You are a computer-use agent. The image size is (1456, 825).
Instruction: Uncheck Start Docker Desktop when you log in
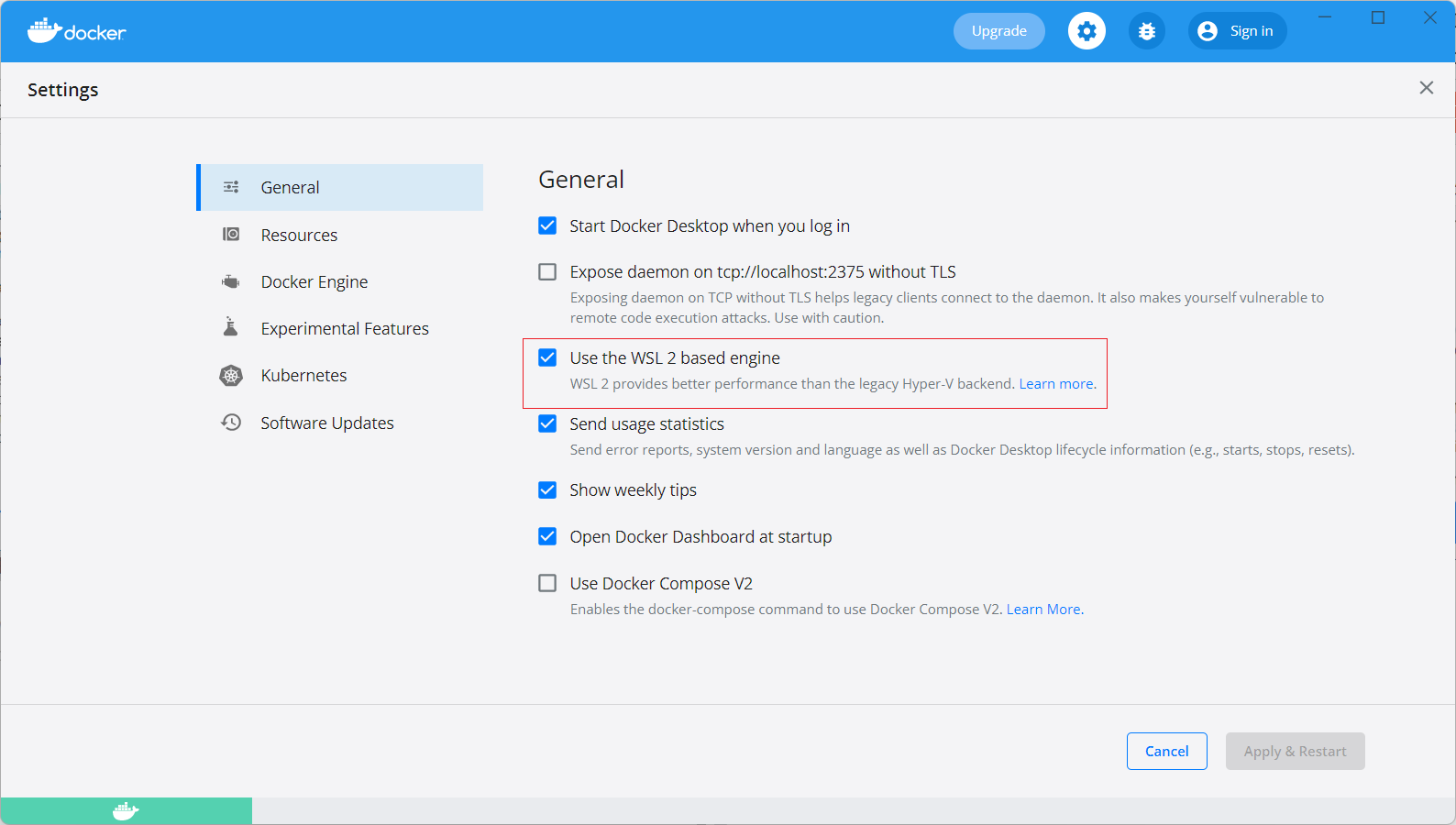(x=547, y=225)
